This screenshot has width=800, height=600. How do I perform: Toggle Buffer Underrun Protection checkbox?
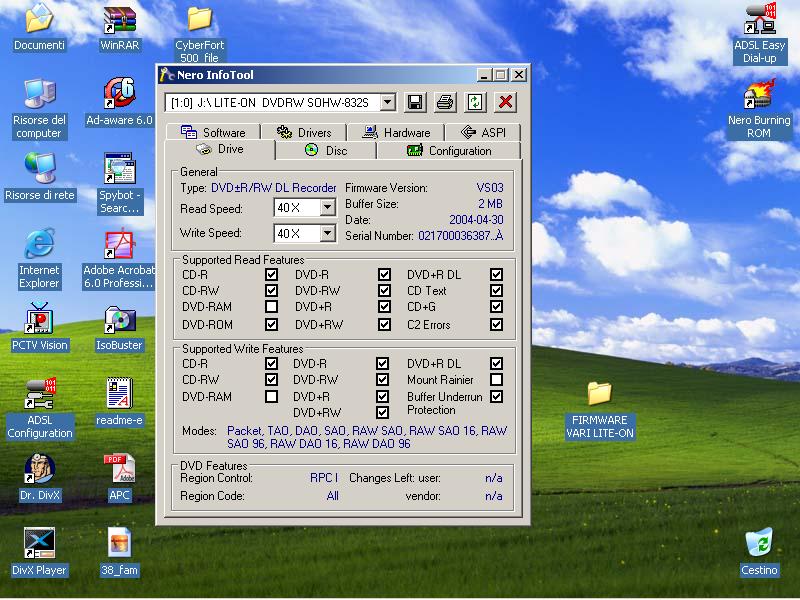point(496,396)
